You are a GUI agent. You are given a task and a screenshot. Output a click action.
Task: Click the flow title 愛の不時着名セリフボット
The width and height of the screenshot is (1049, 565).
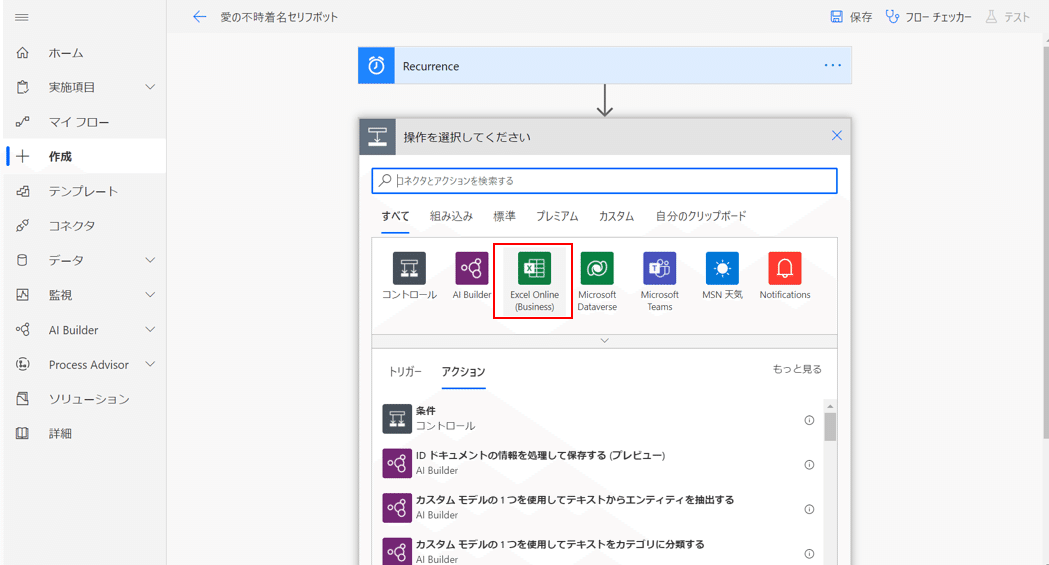tap(279, 17)
